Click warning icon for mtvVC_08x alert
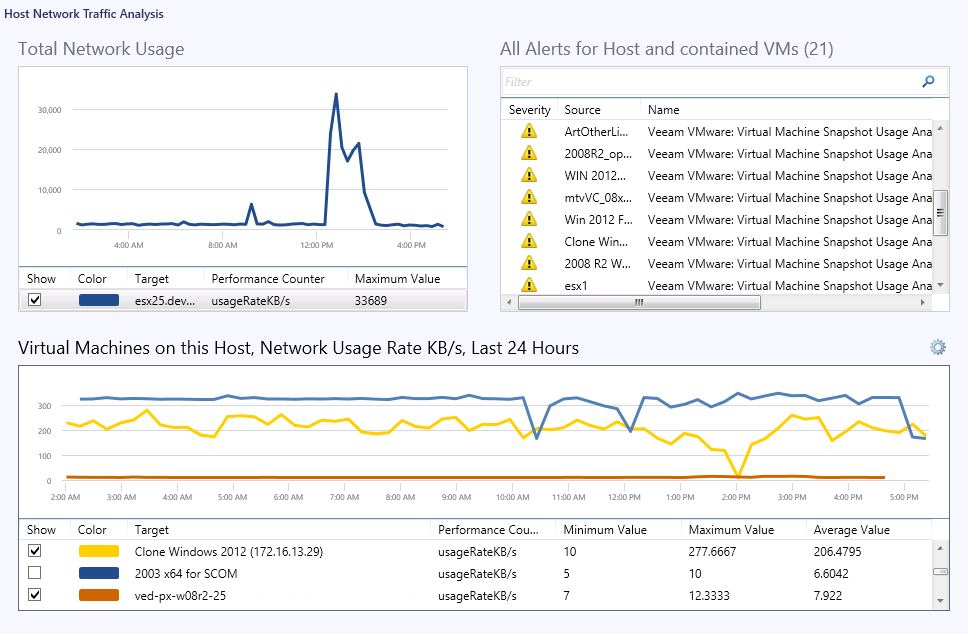The height and width of the screenshot is (634, 968). (529, 197)
